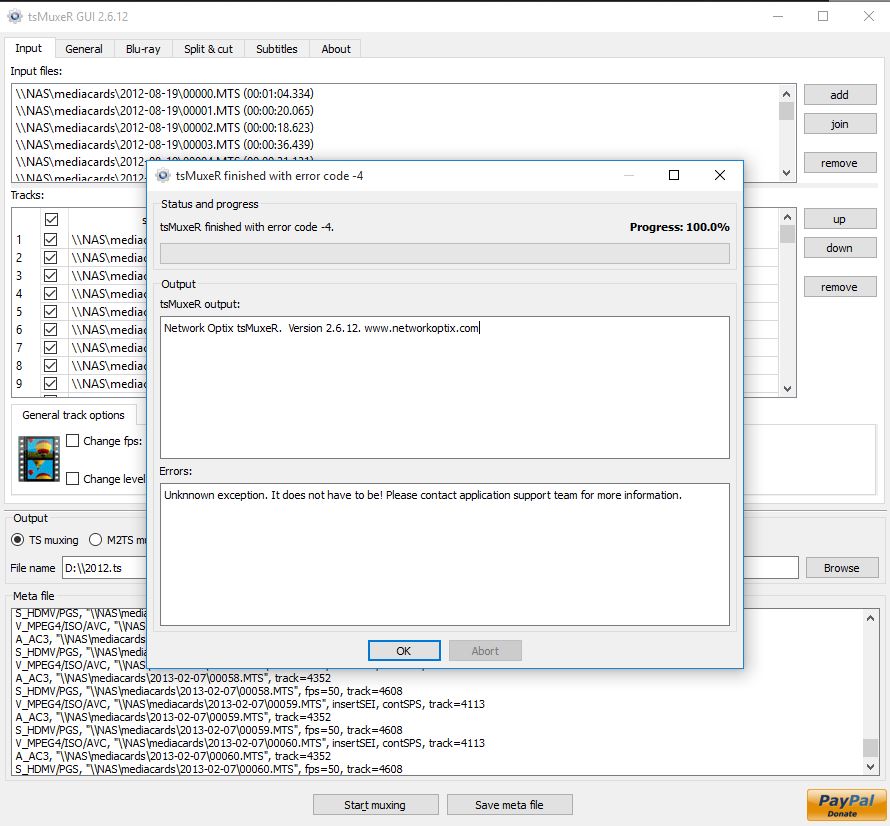Viewport: 890px width, 826px height.
Task: Uncheck track 8 checkbox
Action: pos(51,366)
